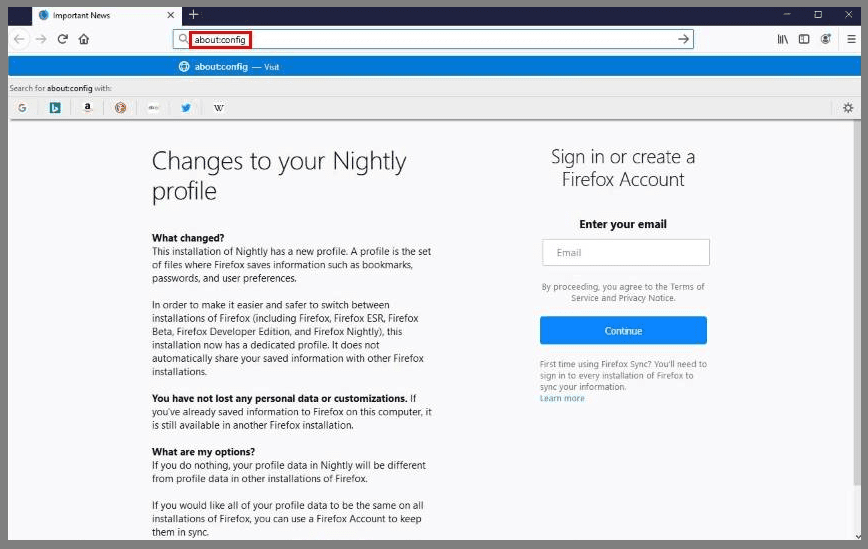Screen dimensions: 868x549
Task: Show sidebars using the toolbar icon
Action: [804, 39]
